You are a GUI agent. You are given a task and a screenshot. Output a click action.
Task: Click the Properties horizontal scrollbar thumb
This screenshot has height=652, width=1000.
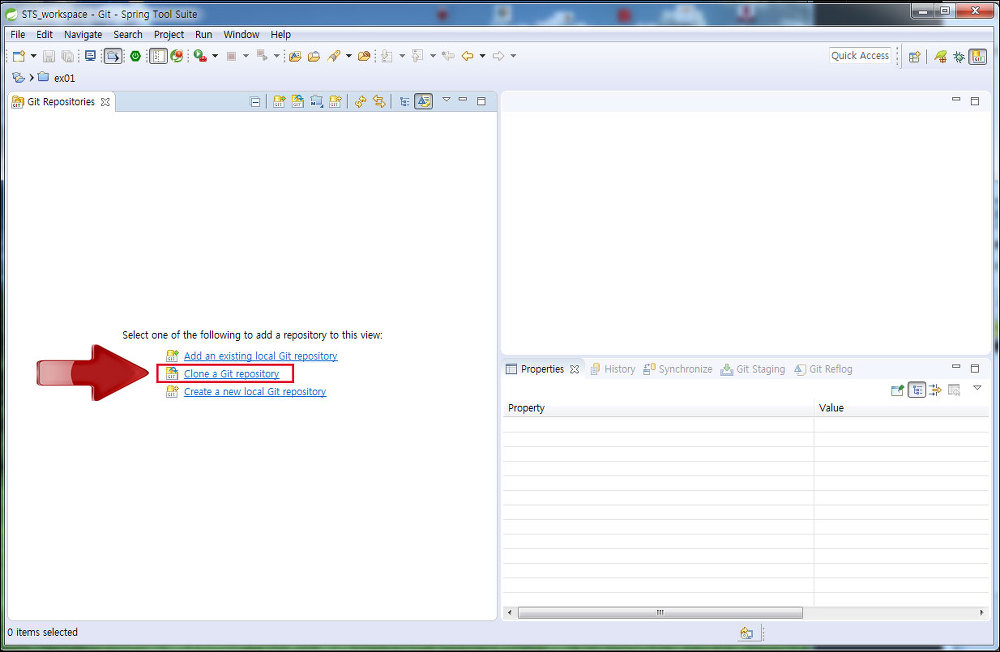(660, 612)
